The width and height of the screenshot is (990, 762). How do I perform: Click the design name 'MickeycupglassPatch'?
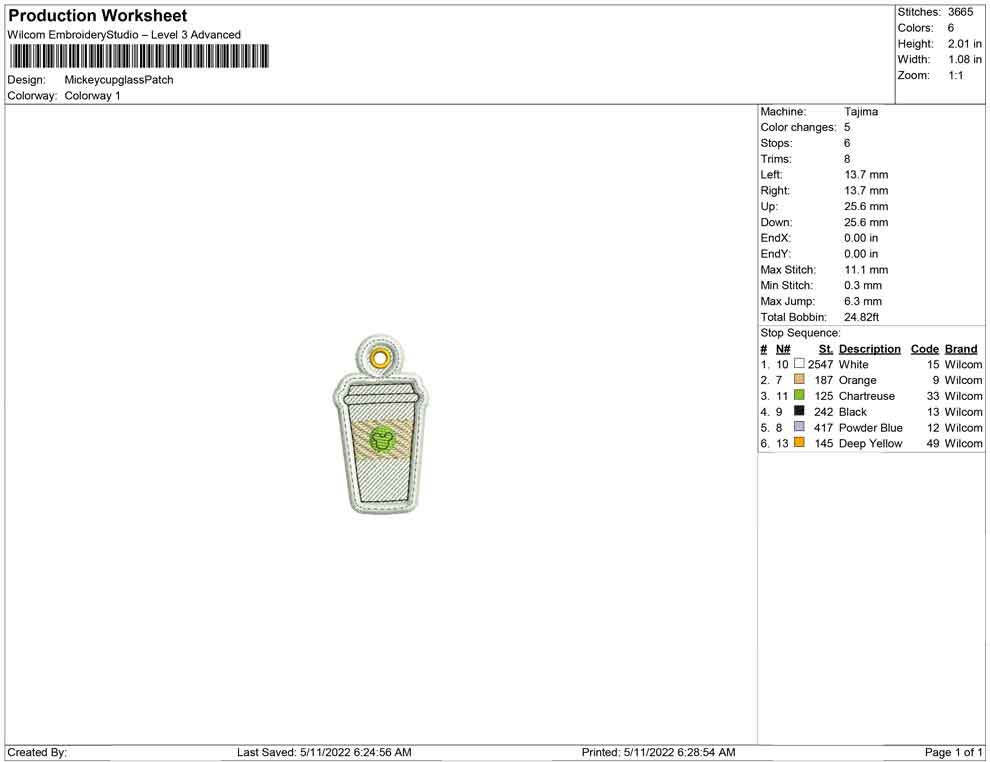pos(119,80)
